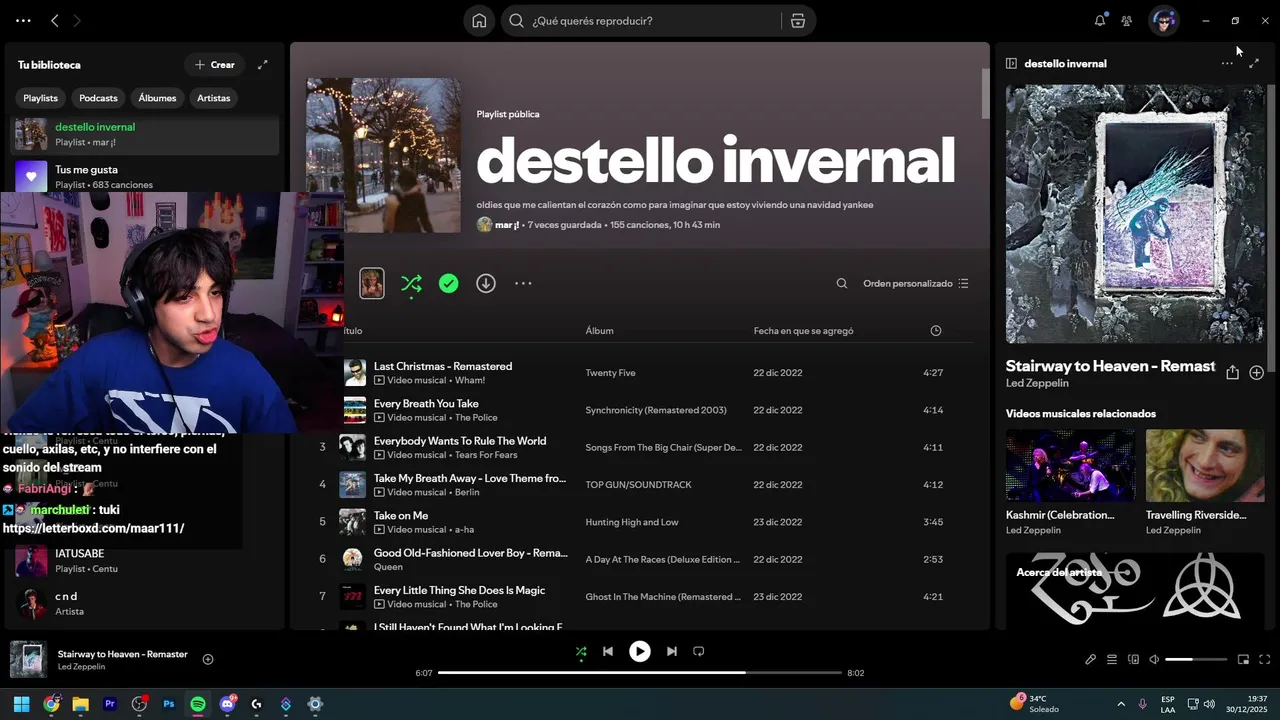
Task: Click the play button in player bar
Action: pyautogui.click(x=640, y=652)
